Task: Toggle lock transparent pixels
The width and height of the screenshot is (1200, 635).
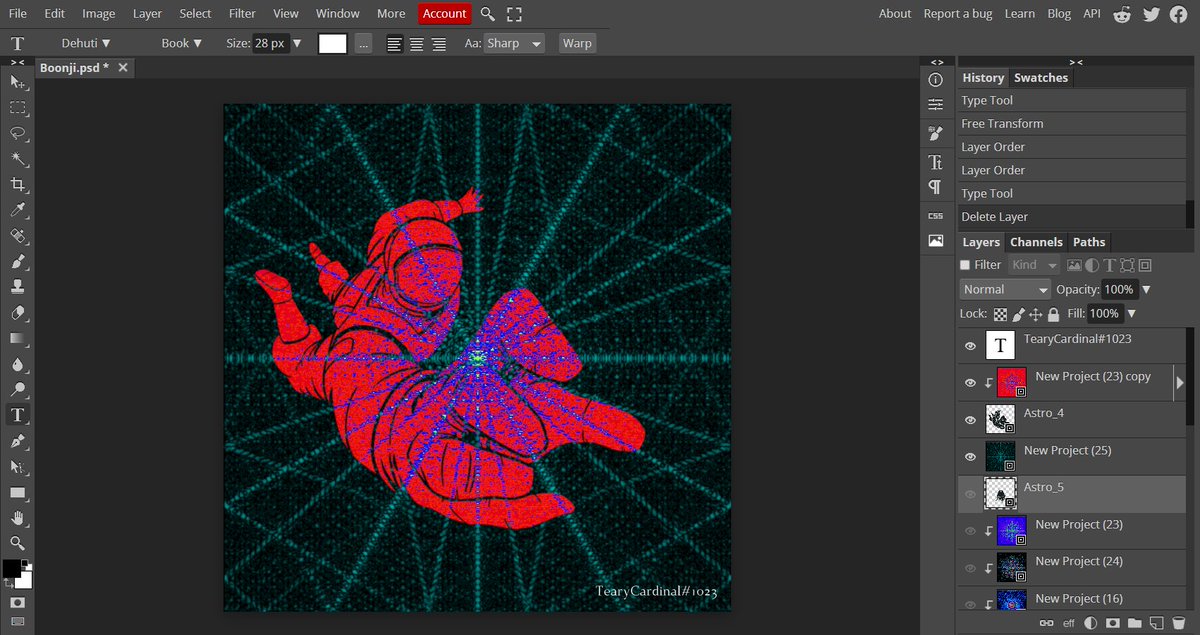Action: (1000, 314)
